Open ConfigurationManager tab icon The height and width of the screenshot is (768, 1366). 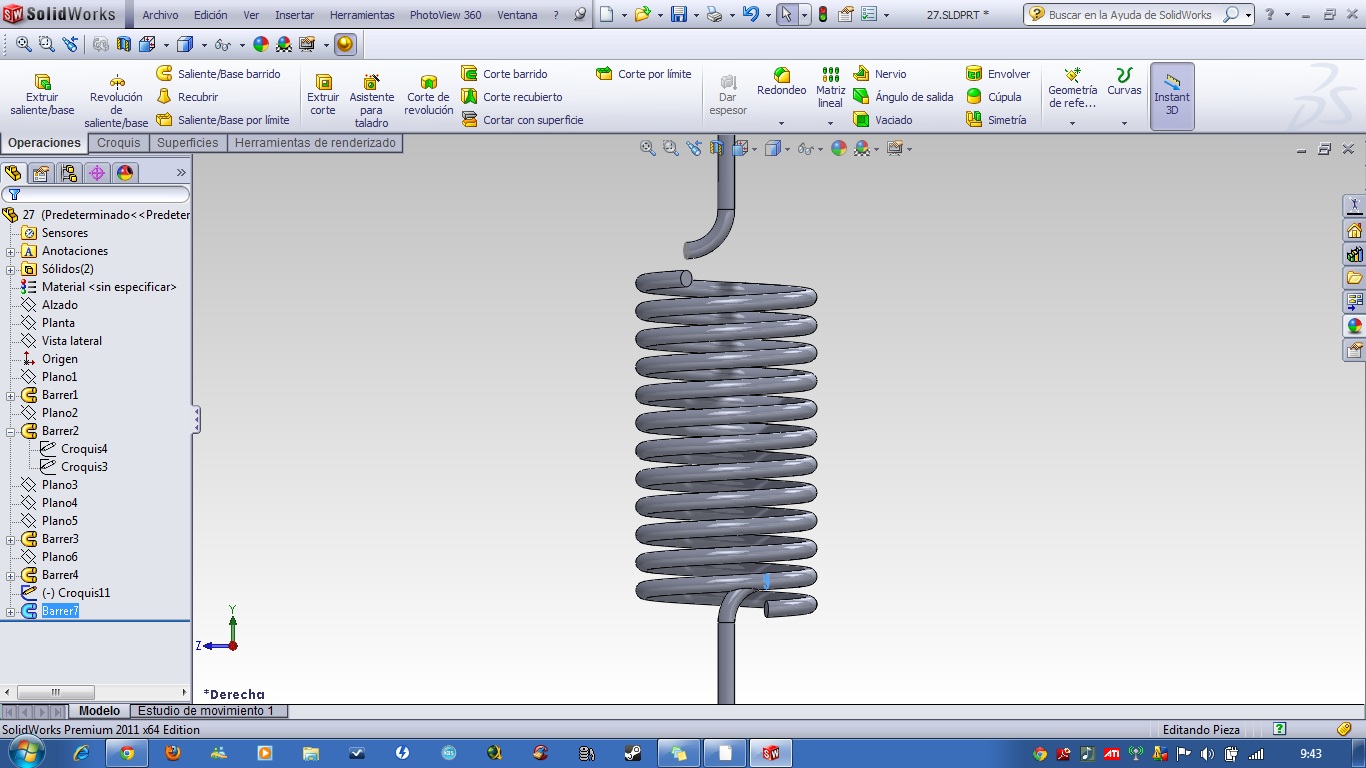(69, 173)
